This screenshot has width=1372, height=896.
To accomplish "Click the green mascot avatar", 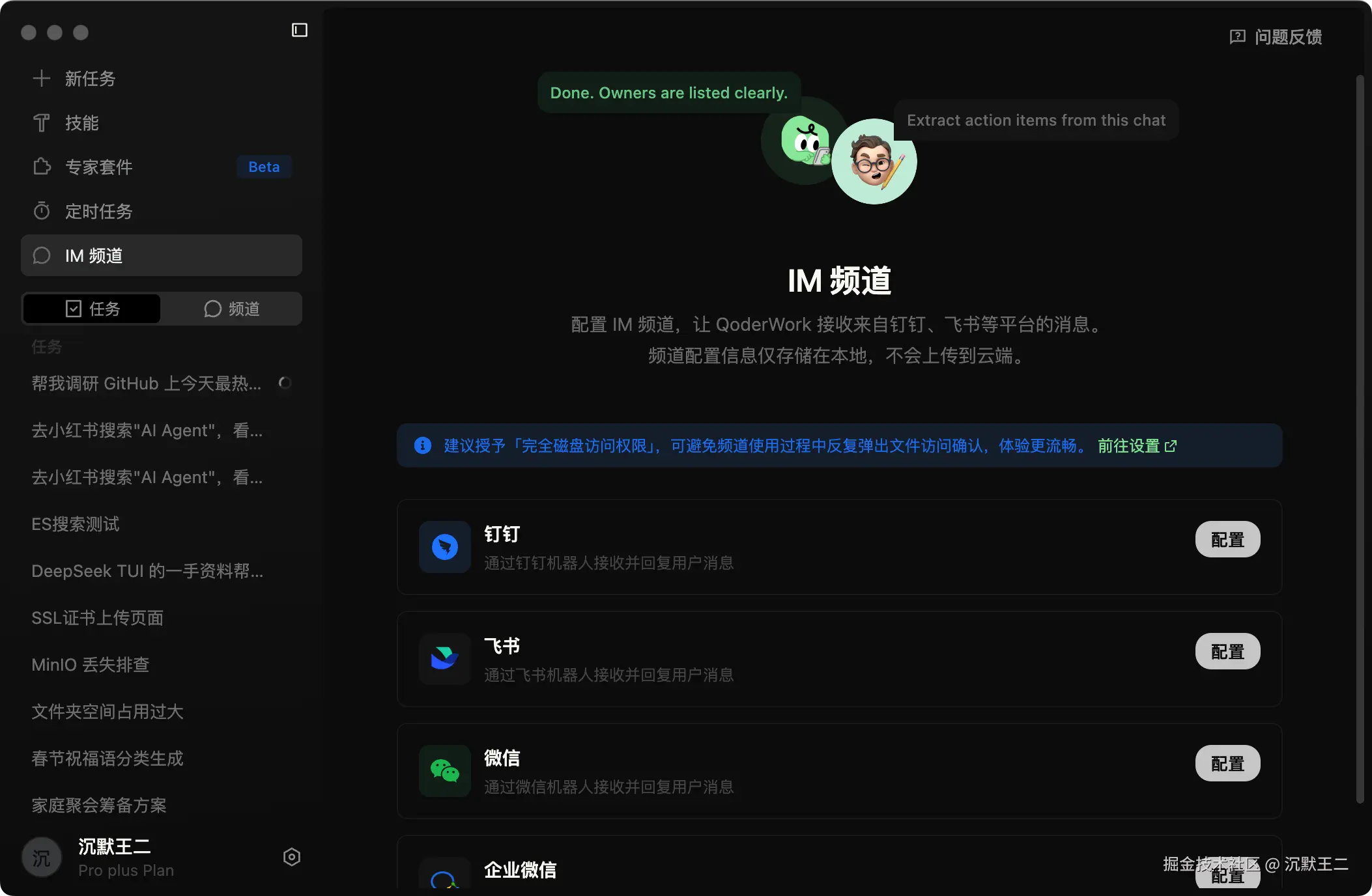I will 805,141.
